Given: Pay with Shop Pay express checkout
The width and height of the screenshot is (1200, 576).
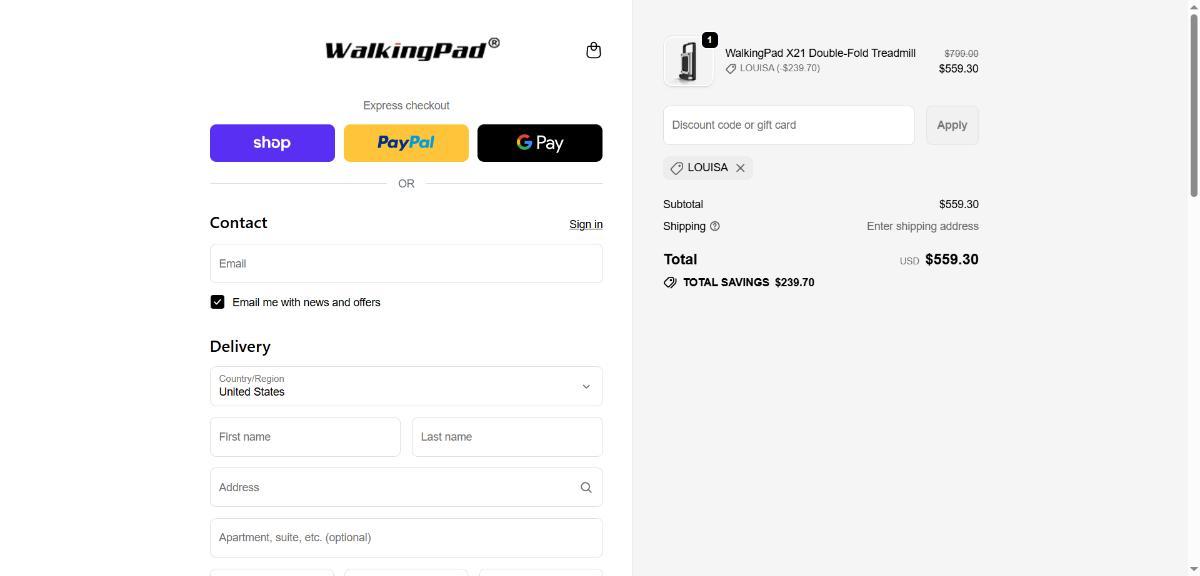Looking at the screenshot, I should pos(272,143).
